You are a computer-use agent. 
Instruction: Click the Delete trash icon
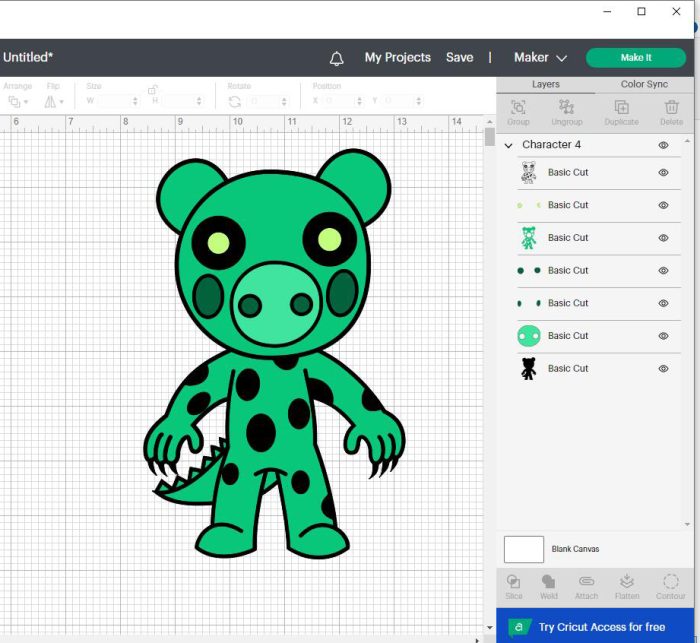click(x=671, y=107)
